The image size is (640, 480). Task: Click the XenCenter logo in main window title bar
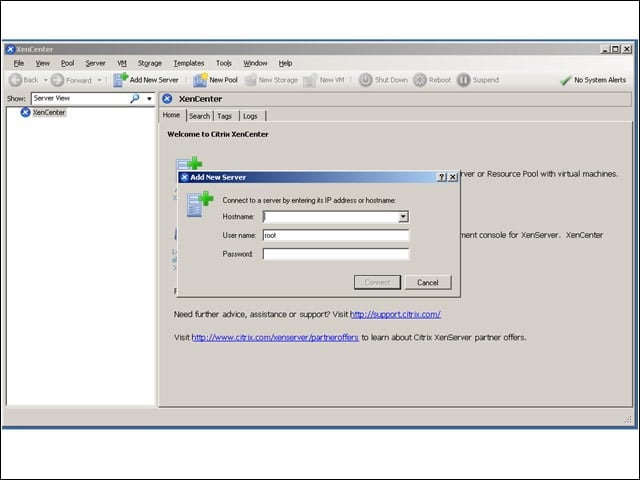coord(11,49)
